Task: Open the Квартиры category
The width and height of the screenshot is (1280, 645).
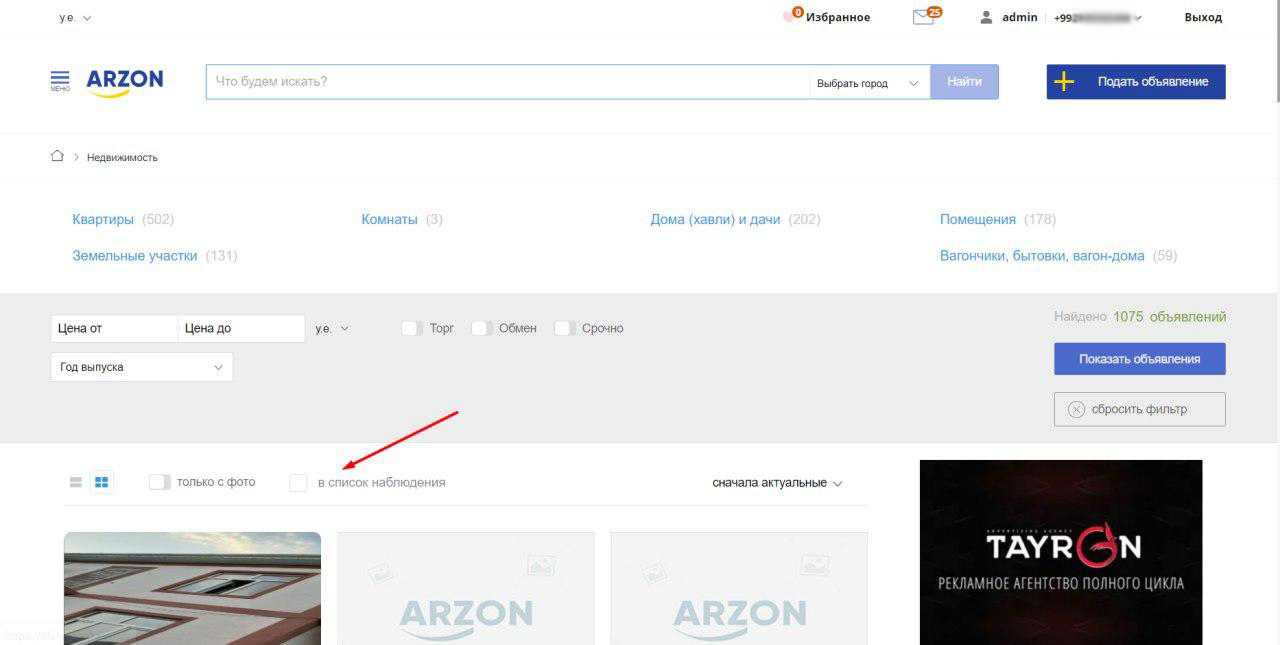Action: coord(102,219)
